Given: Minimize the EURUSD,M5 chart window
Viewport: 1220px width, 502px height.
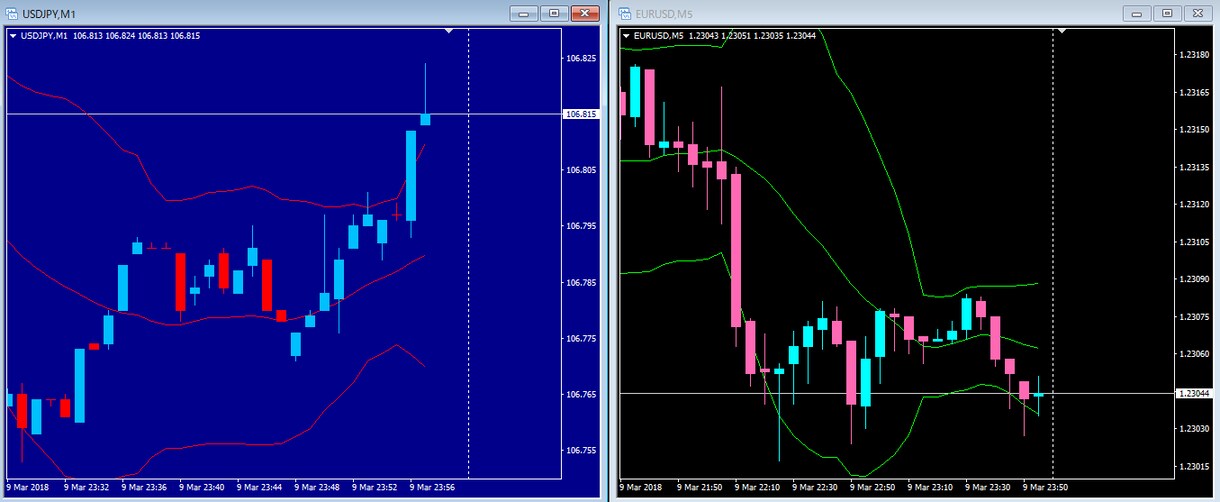Looking at the screenshot, I should pyautogui.click(x=1137, y=13).
